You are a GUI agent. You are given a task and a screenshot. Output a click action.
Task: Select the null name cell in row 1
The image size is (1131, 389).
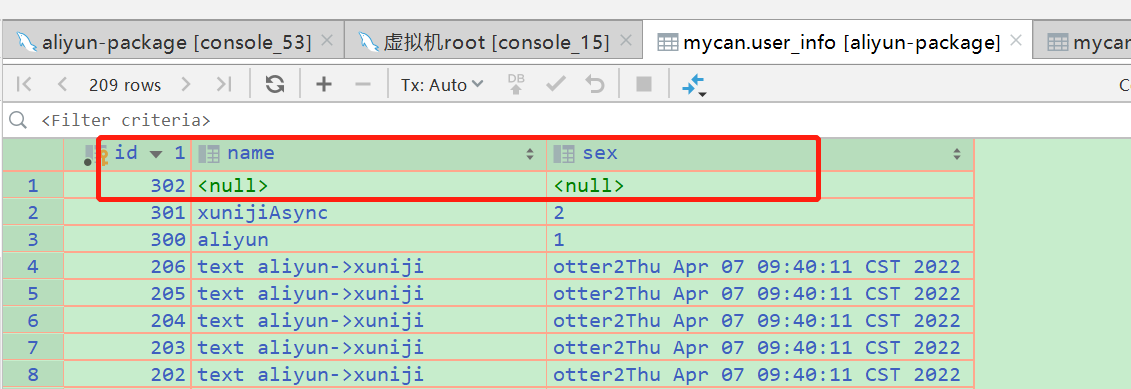369,185
